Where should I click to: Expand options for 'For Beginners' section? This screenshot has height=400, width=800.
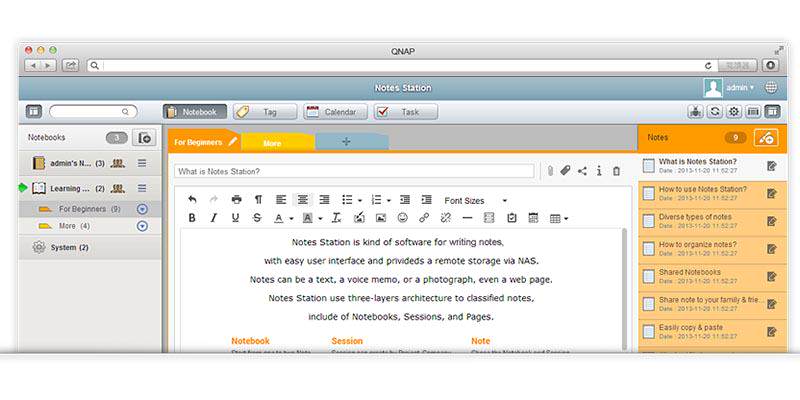142,209
